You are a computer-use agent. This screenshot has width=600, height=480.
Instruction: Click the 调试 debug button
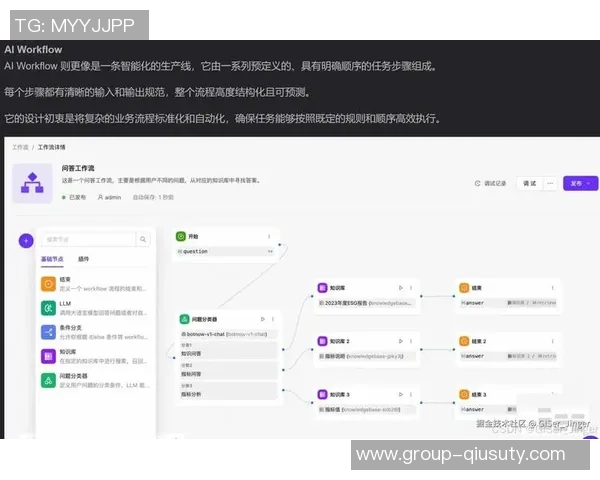click(530, 183)
